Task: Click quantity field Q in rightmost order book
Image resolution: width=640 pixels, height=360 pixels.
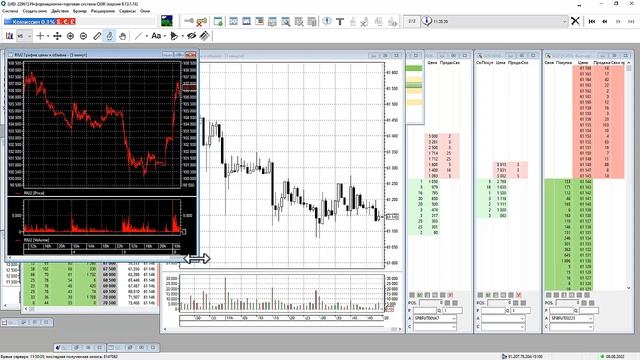Action: (589, 311)
